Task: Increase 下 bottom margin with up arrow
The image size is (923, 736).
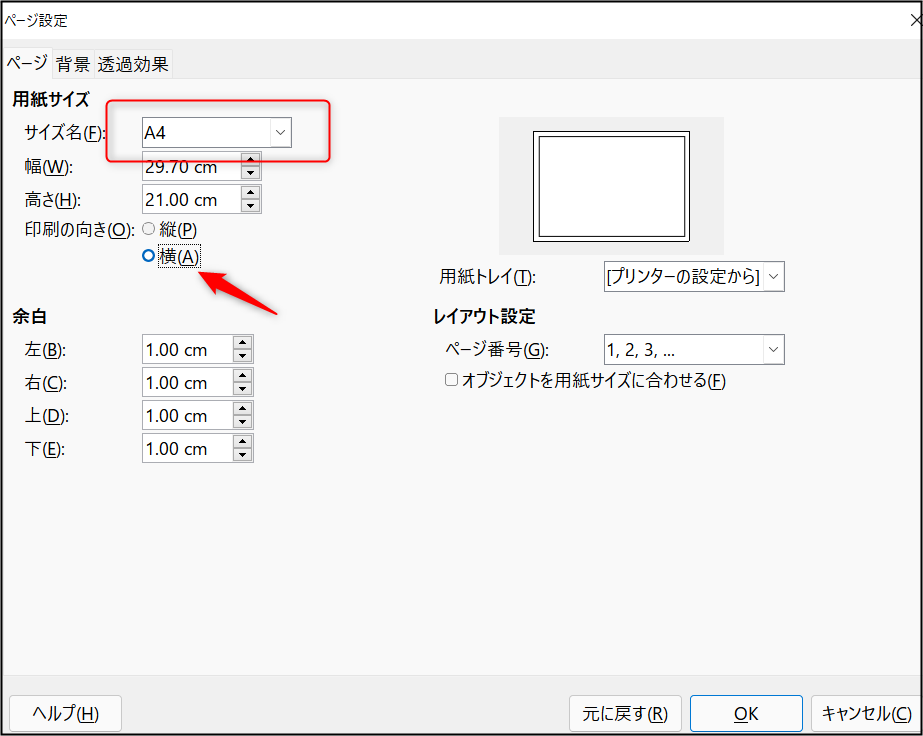Action: [x=243, y=442]
